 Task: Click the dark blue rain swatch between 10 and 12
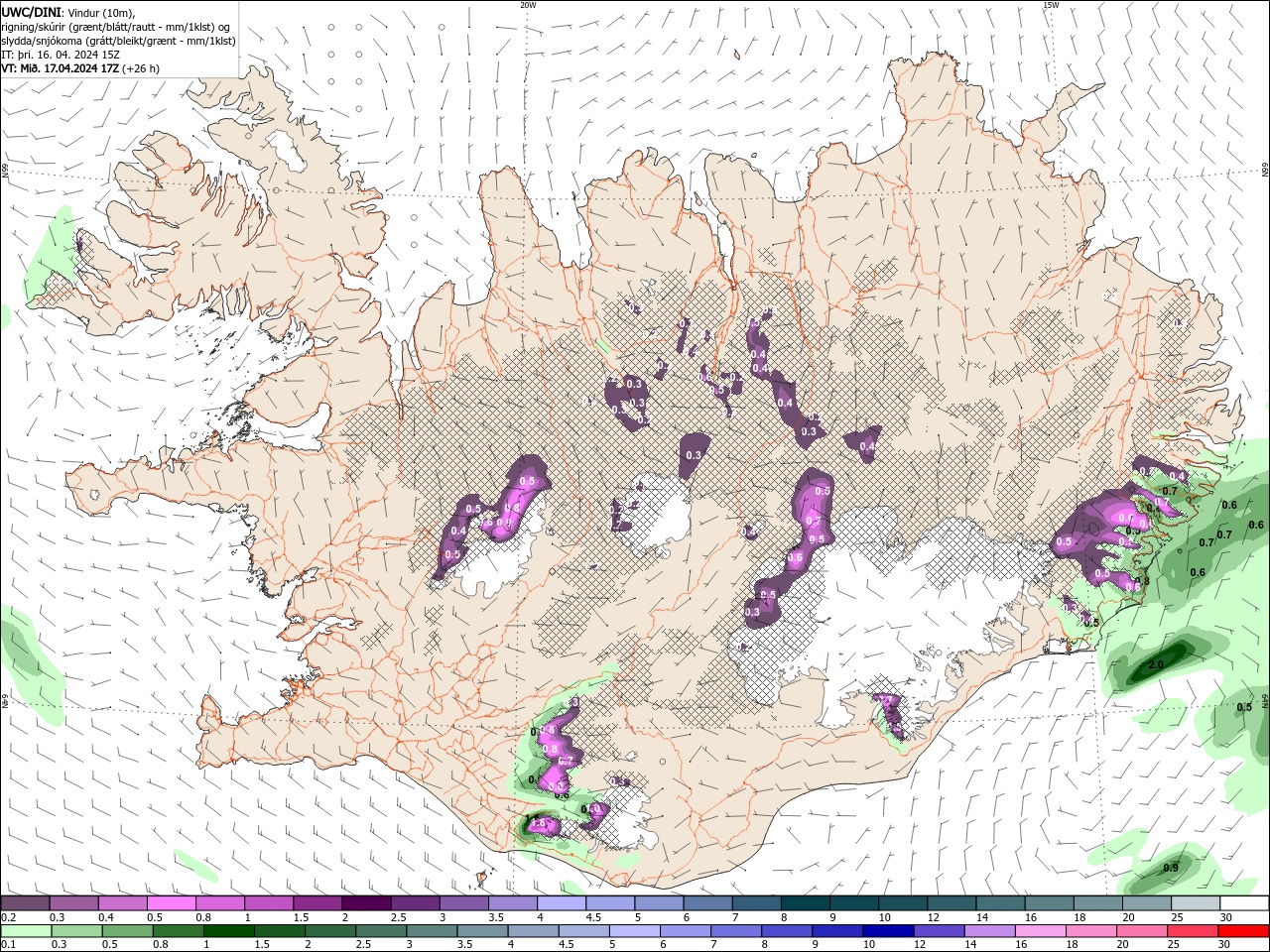pyautogui.click(x=890, y=931)
